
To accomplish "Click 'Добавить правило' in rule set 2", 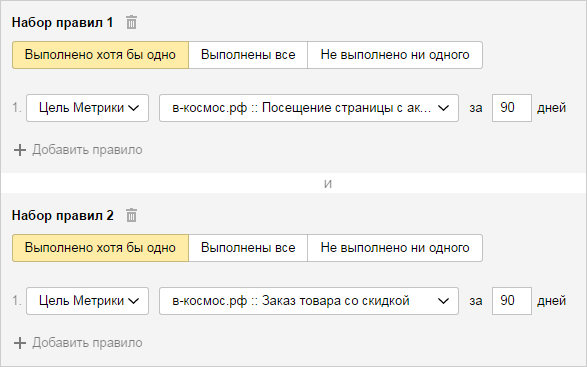I will click(x=87, y=343).
